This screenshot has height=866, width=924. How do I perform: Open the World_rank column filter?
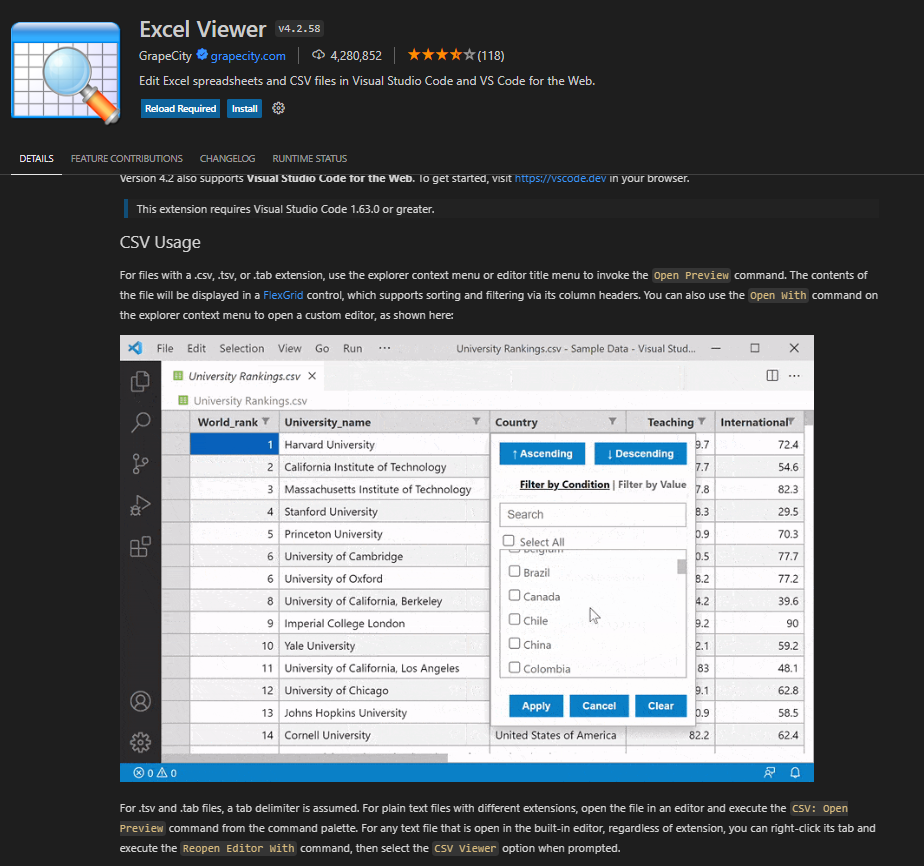coord(266,421)
